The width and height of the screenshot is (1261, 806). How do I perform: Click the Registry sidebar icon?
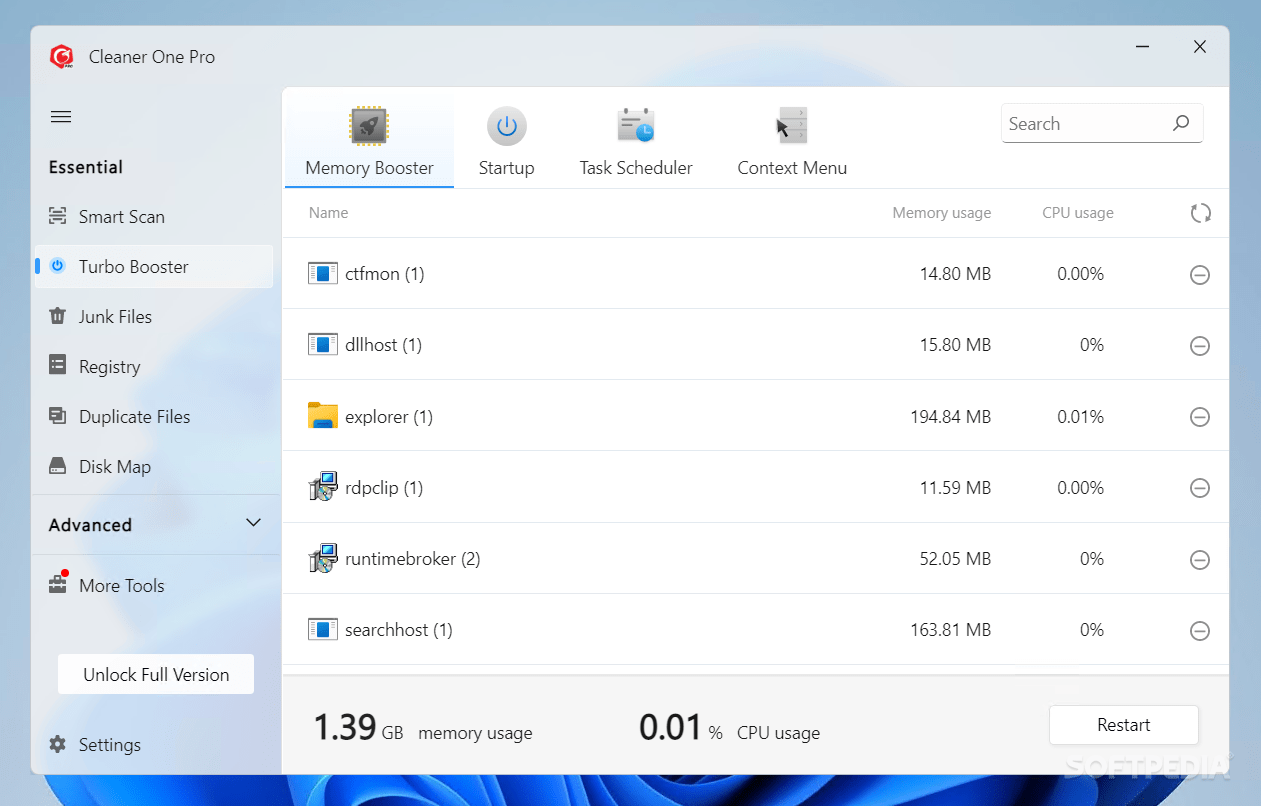58,366
